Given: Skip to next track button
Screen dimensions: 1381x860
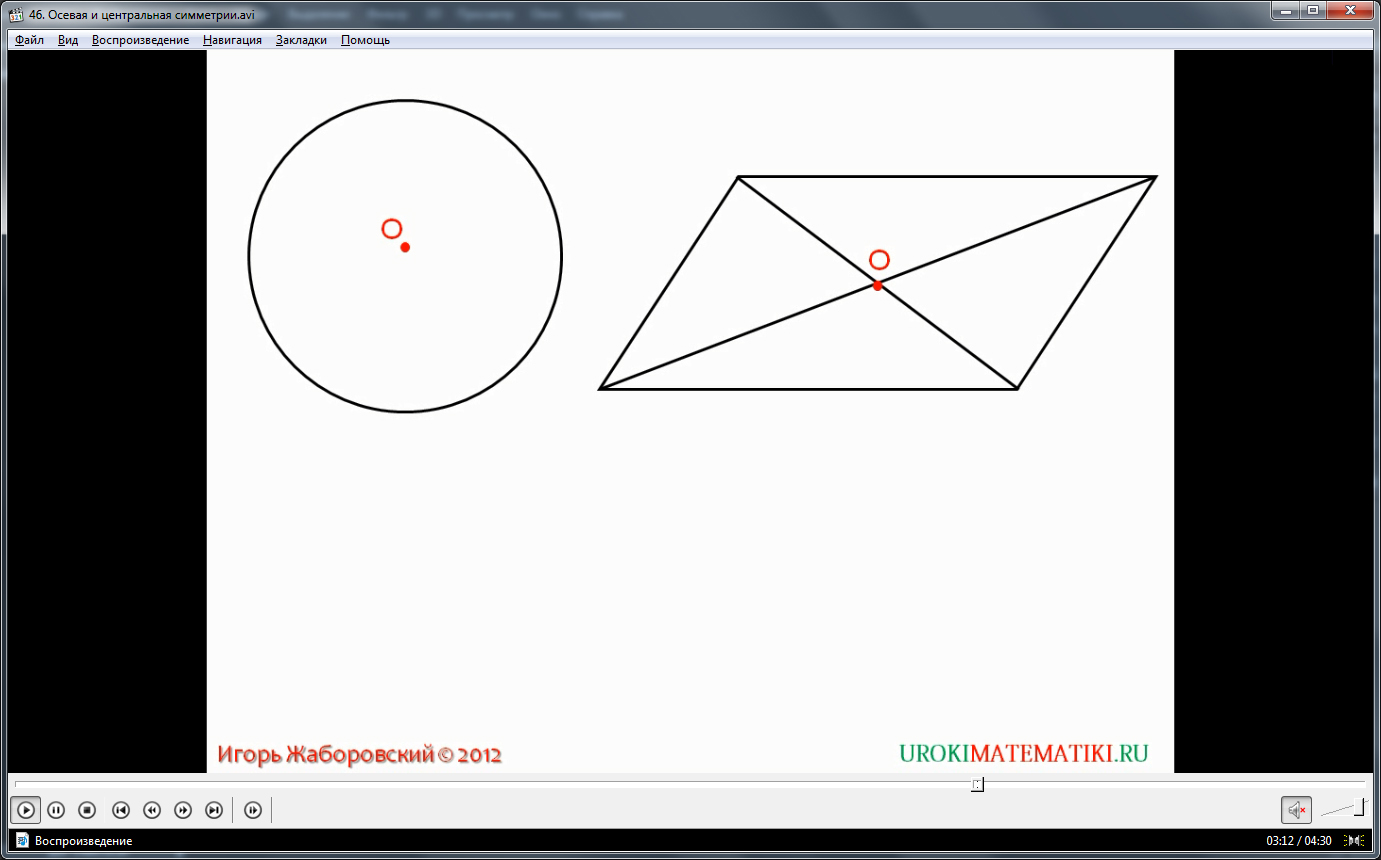Looking at the screenshot, I should [x=214, y=810].
